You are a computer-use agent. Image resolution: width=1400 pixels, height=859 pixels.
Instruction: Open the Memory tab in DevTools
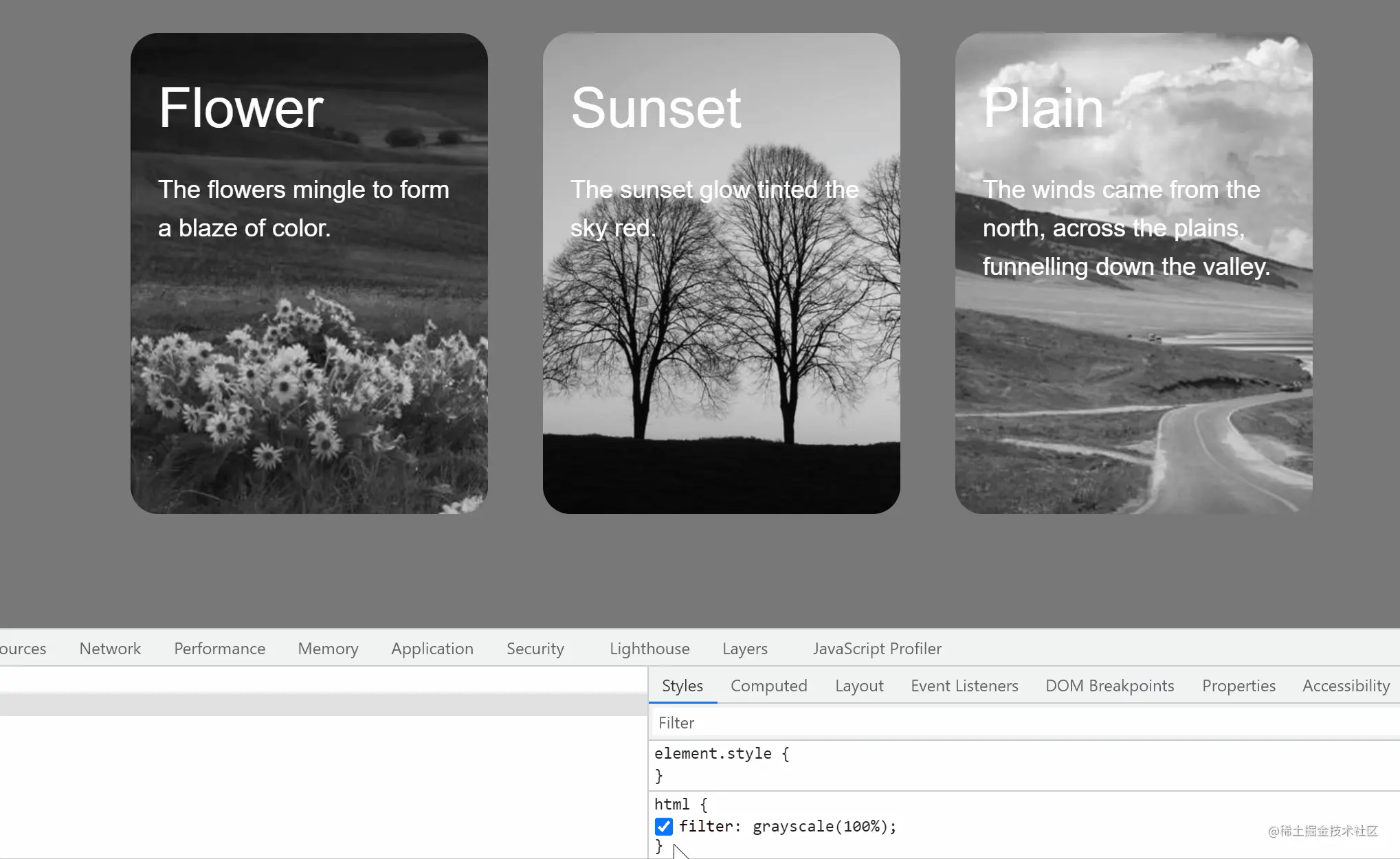328,648
